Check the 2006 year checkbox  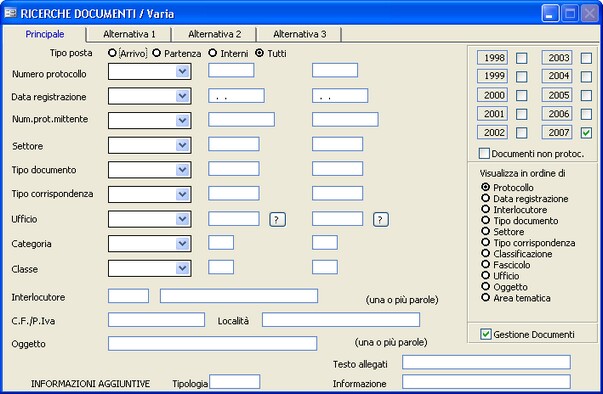(x=586, y=114)
